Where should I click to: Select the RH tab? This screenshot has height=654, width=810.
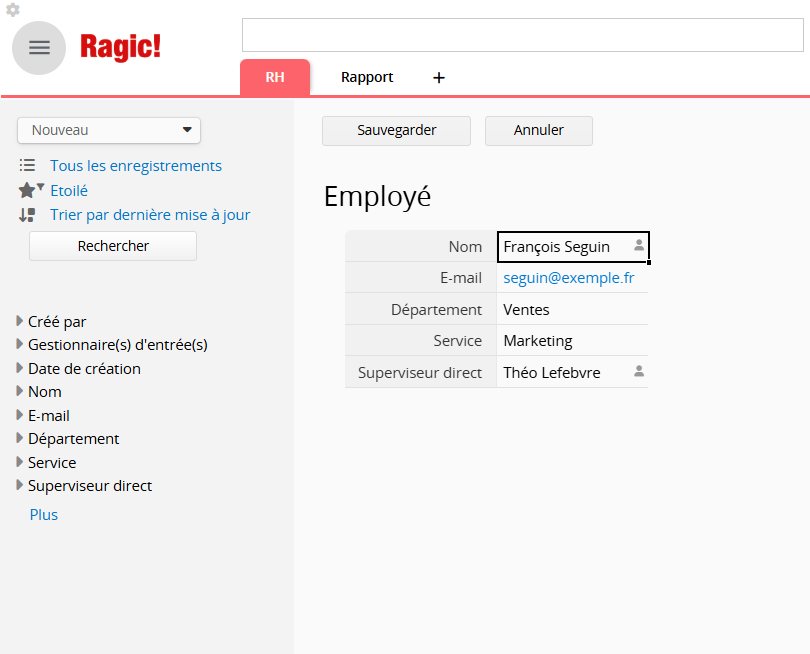[x=275, y=78]
